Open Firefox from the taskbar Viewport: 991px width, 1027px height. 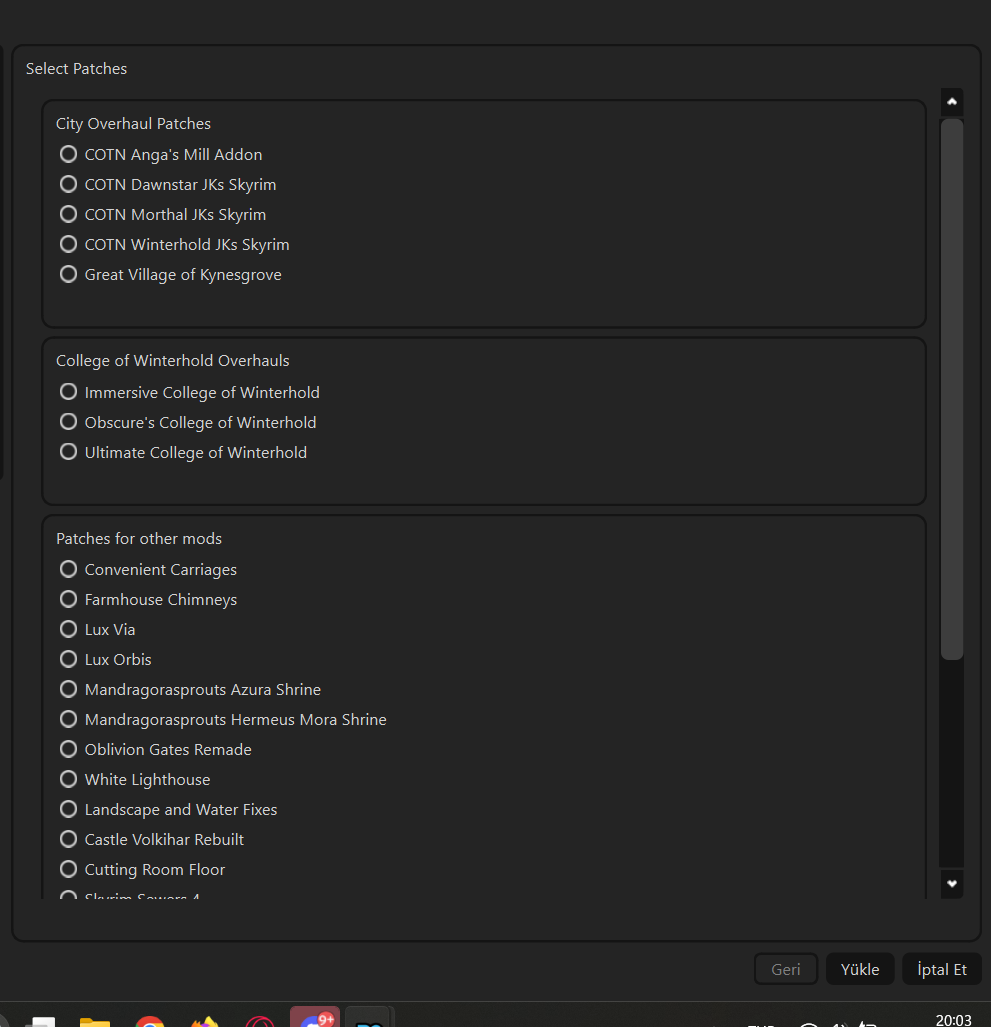pyautogui.click(x=205, y=1020)
